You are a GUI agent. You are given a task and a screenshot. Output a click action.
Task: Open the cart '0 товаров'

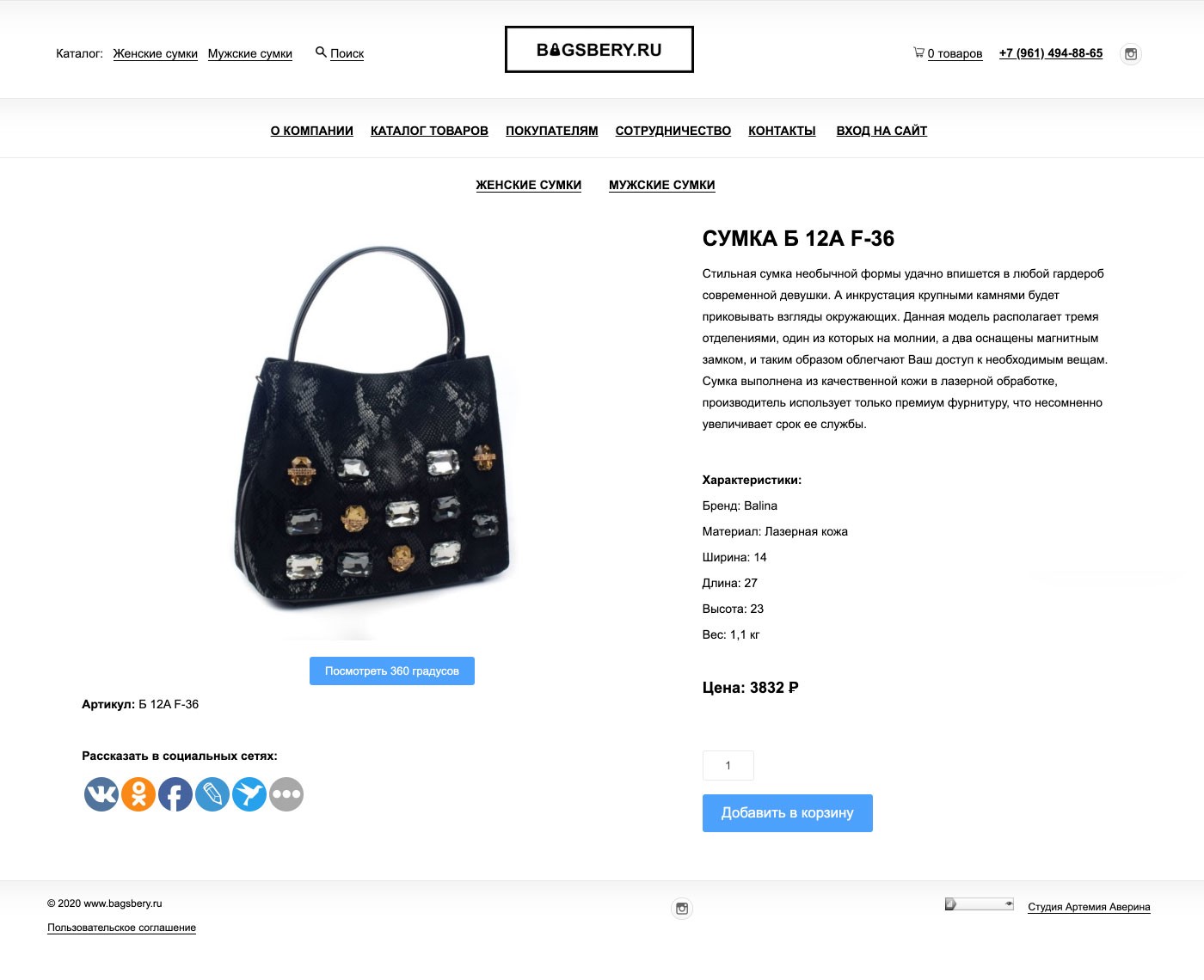point(948,53)
